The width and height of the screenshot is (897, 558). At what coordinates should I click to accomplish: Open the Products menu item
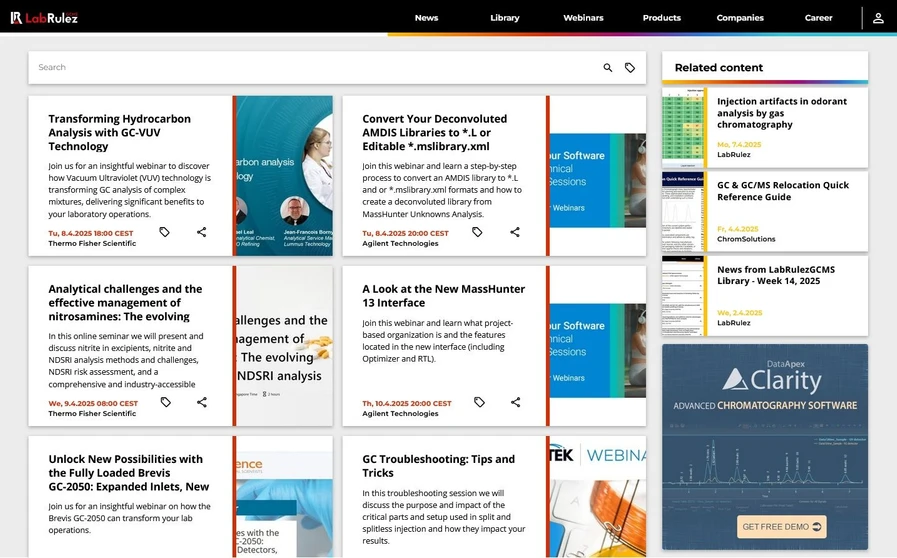[661, 18]
